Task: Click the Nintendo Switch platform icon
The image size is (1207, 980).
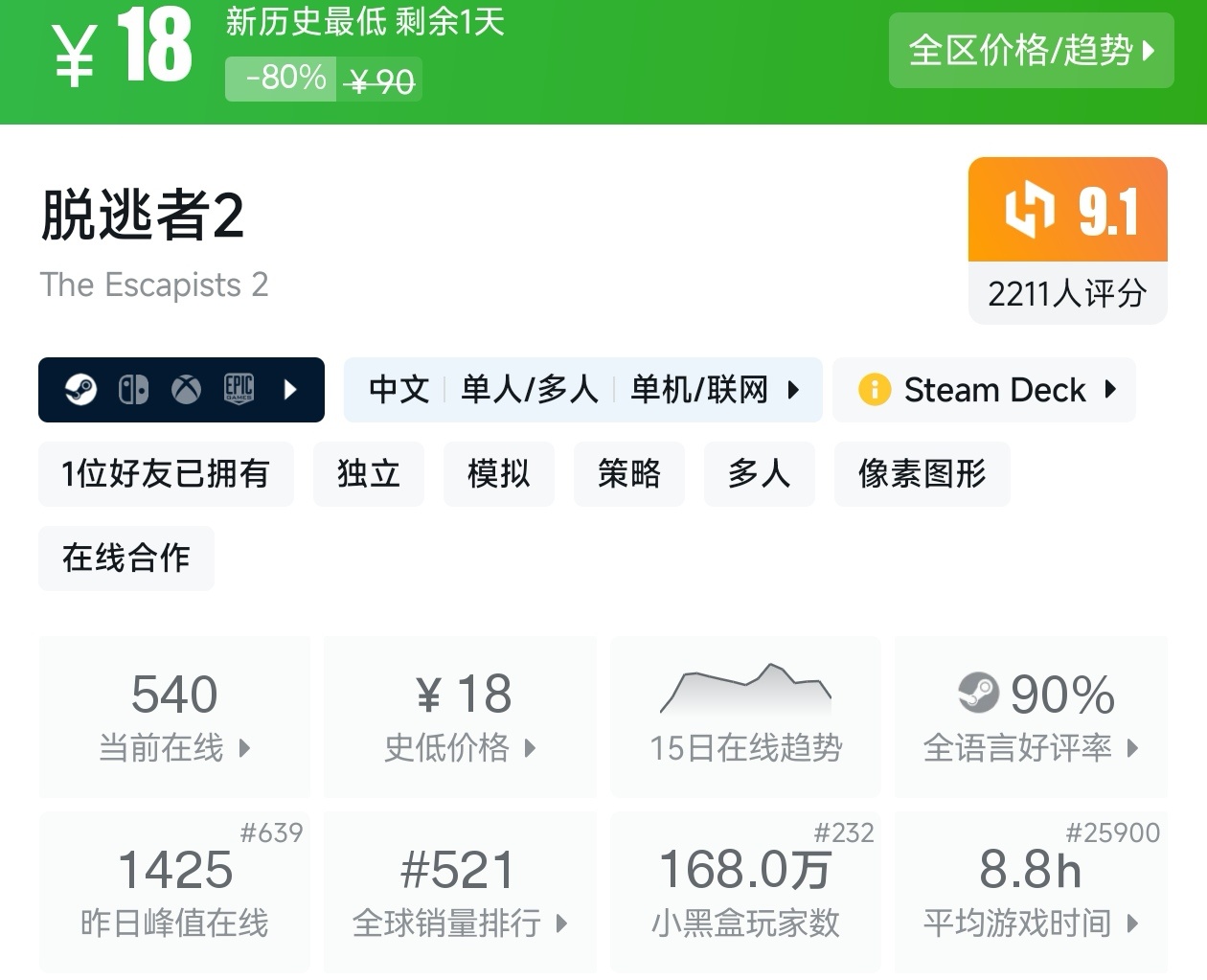Action: 133,389
